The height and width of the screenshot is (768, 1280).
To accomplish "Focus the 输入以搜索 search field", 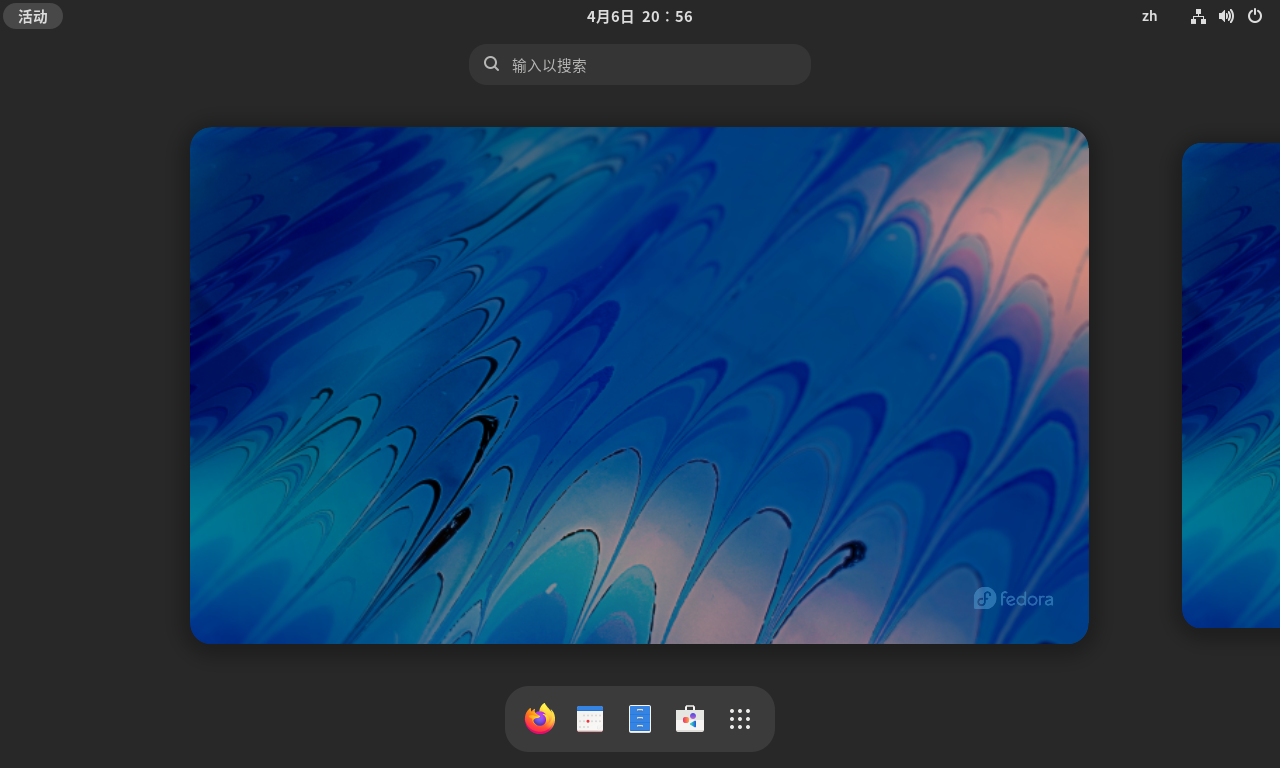I will 640,64.
